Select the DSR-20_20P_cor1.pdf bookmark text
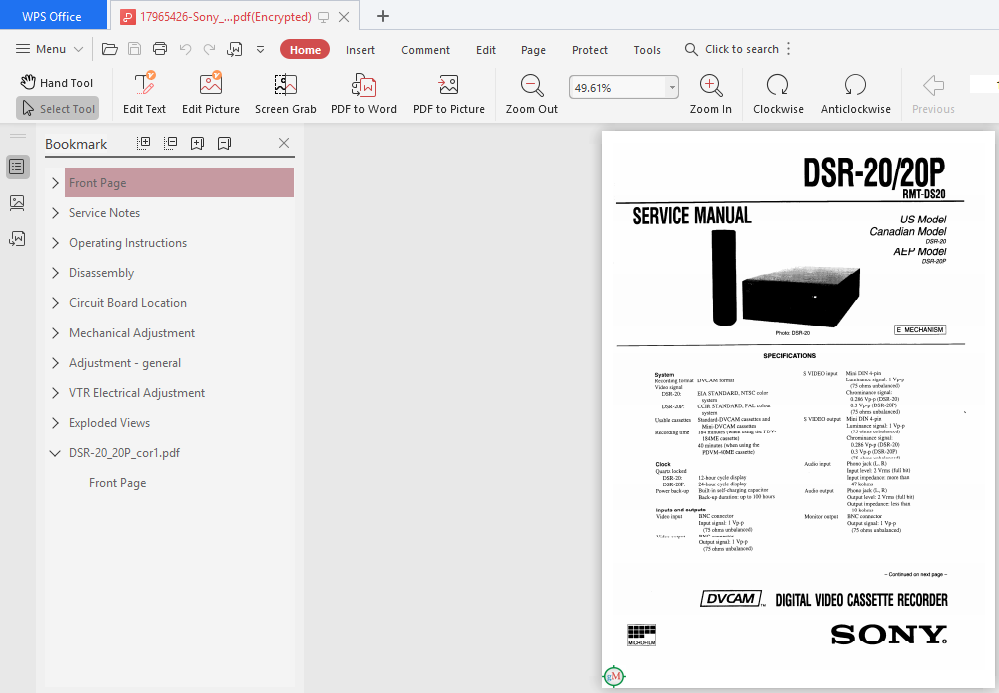Screen dimensions: 999x693 click(124, 453)
